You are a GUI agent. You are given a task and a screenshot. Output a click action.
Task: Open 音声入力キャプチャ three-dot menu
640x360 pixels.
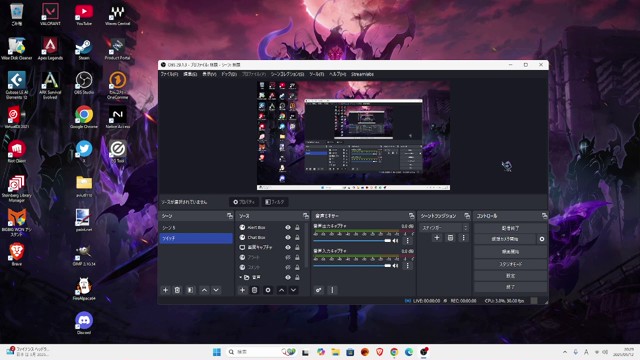point(407,266)
